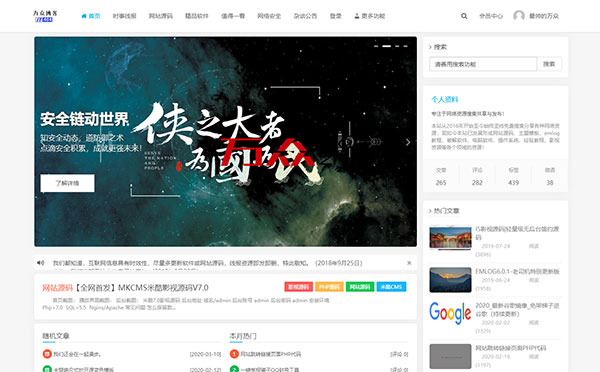Click the sidebar 搜索 button

tap(549, 64)
